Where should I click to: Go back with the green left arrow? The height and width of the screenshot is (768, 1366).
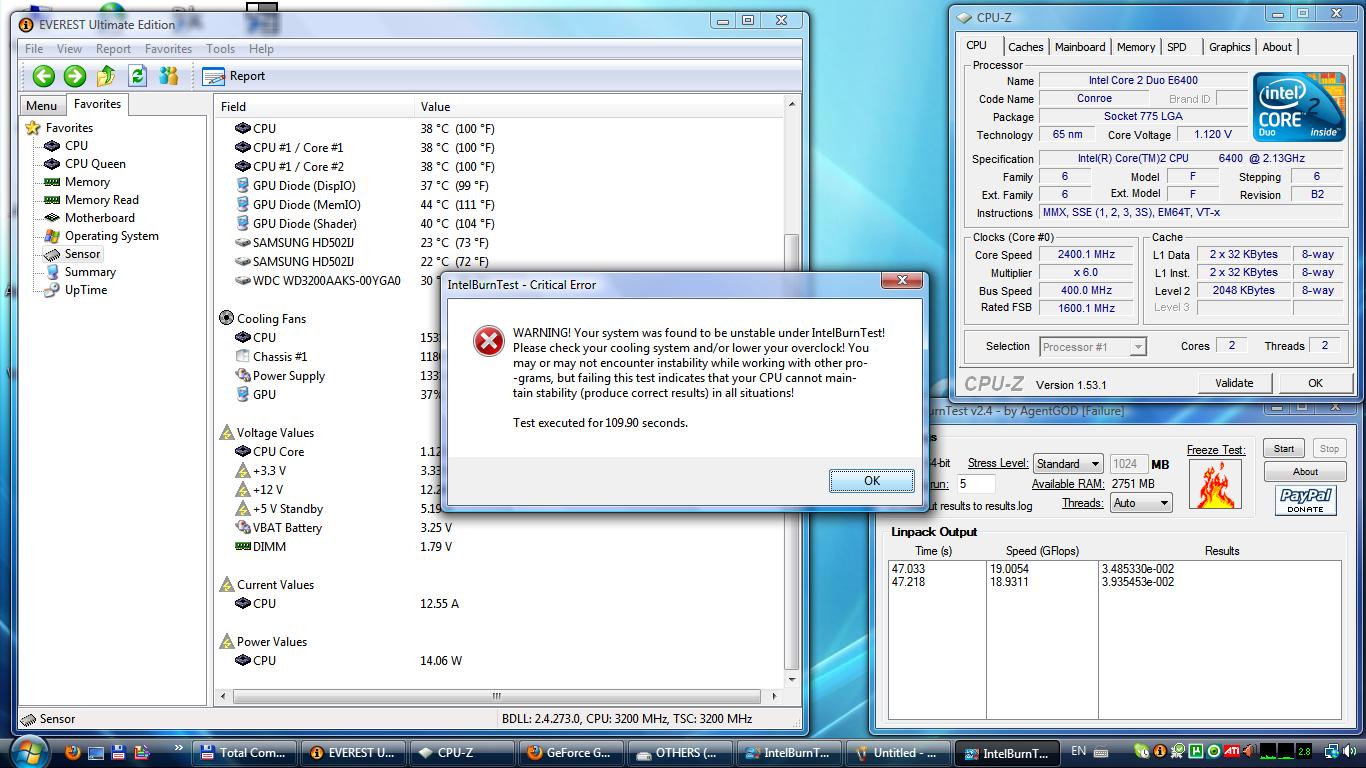(43, 76)
